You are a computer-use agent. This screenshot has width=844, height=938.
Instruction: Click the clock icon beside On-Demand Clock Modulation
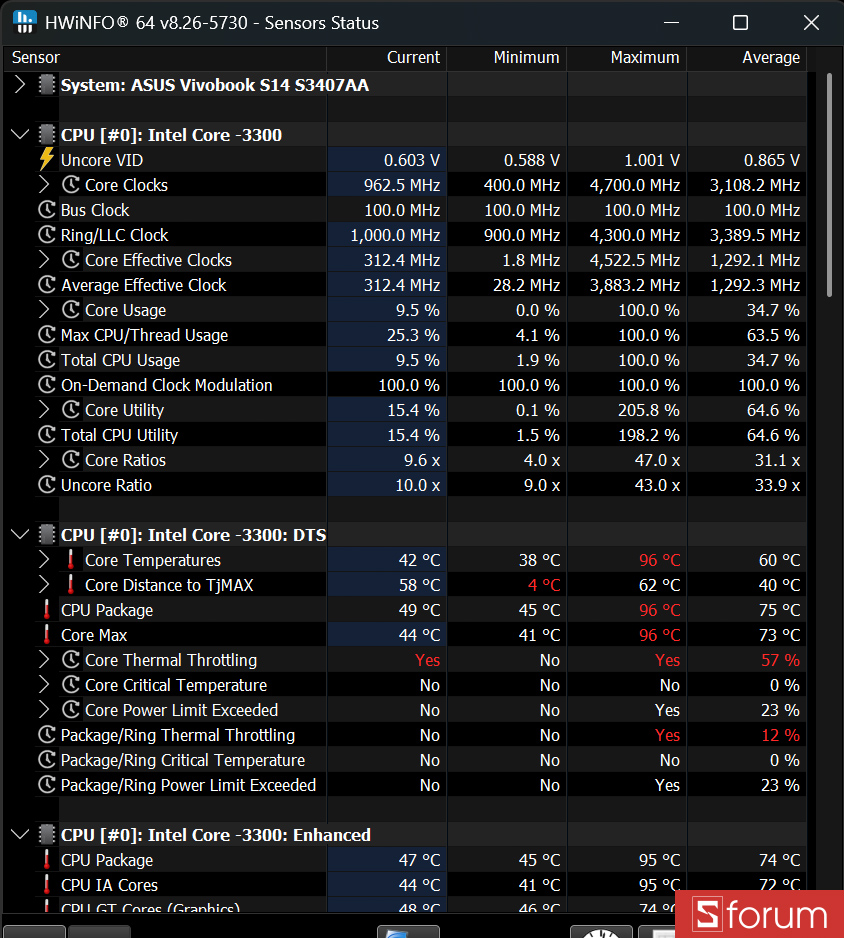click(x=47, y=385)
